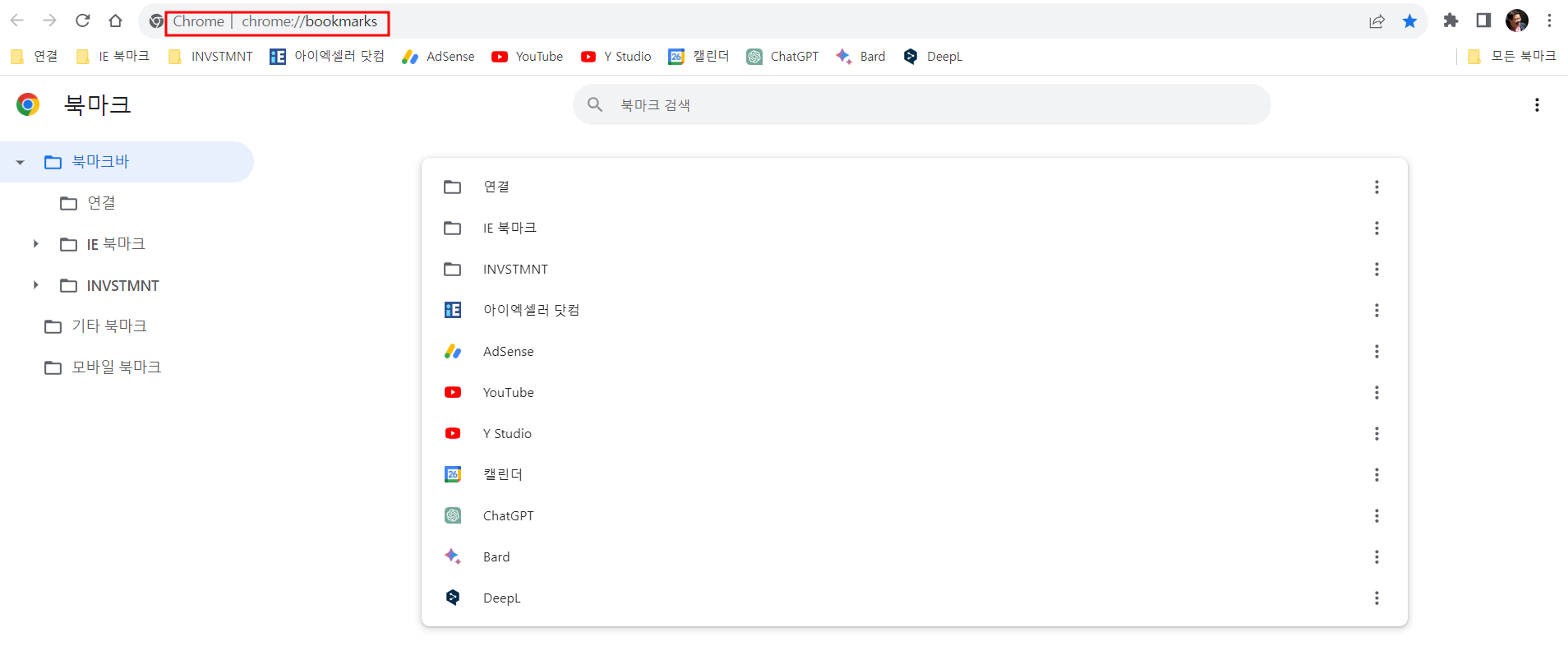Expand the INVSTMNT tree folder
The image size is (1568, 651).
tap(35, 284)
